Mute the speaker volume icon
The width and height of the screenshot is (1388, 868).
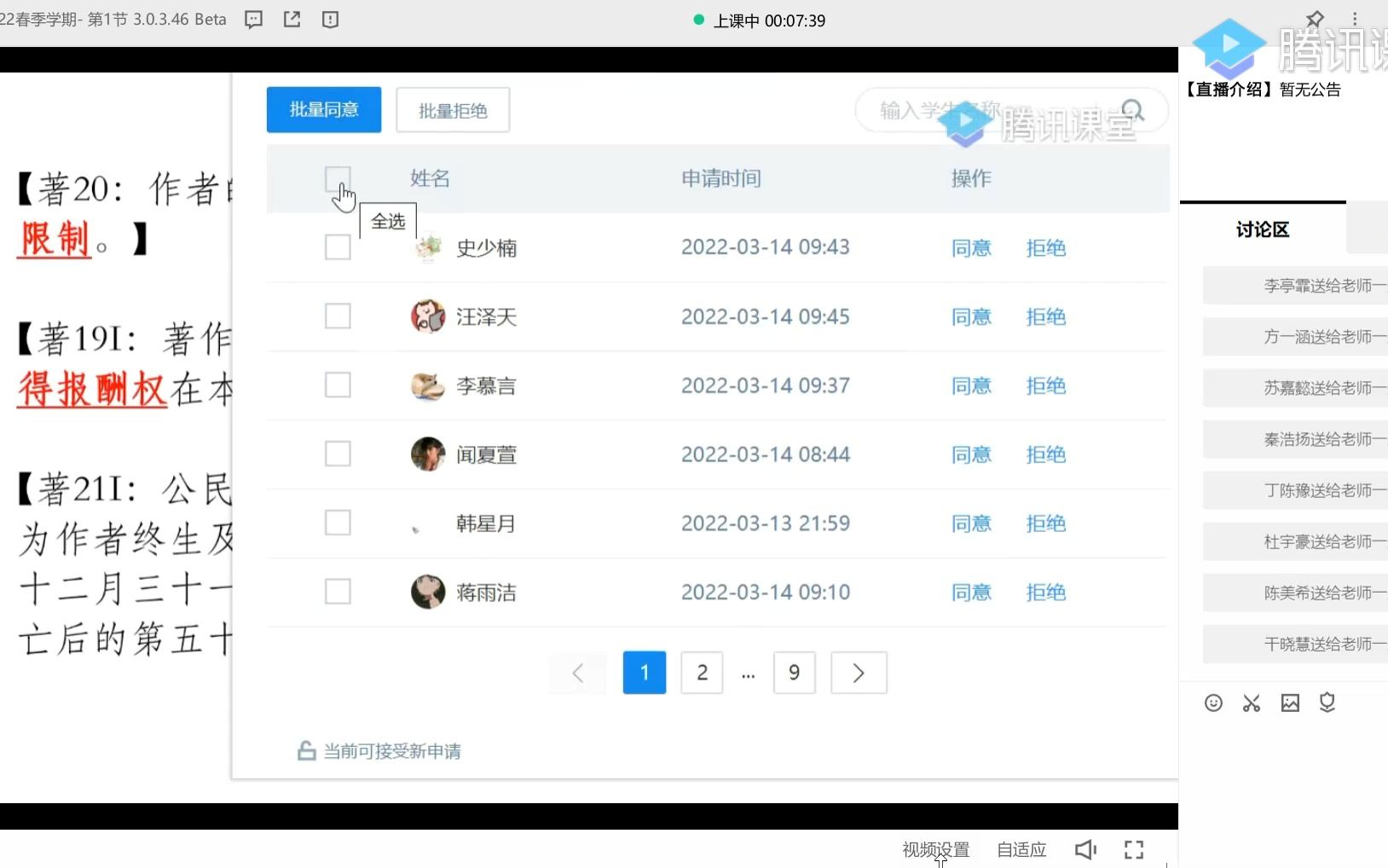(x=1084, y=848)
